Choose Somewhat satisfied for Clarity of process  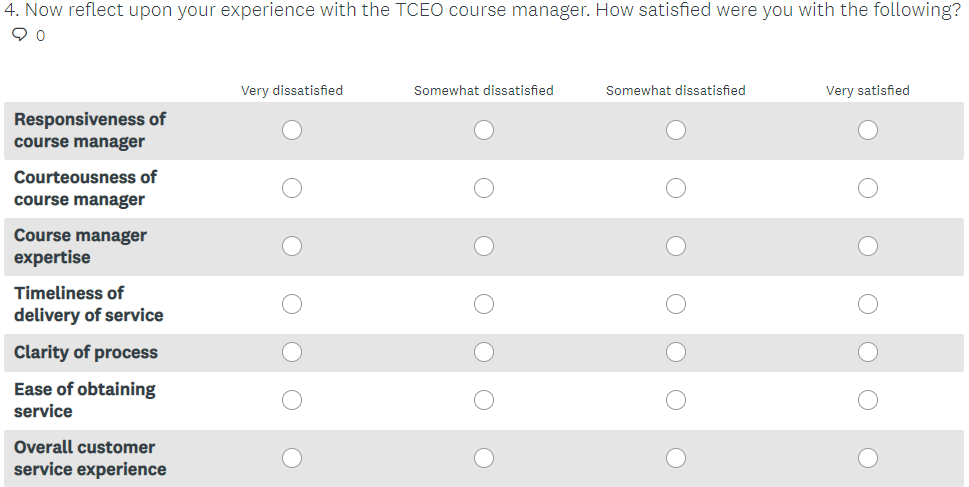click(676, 352)
